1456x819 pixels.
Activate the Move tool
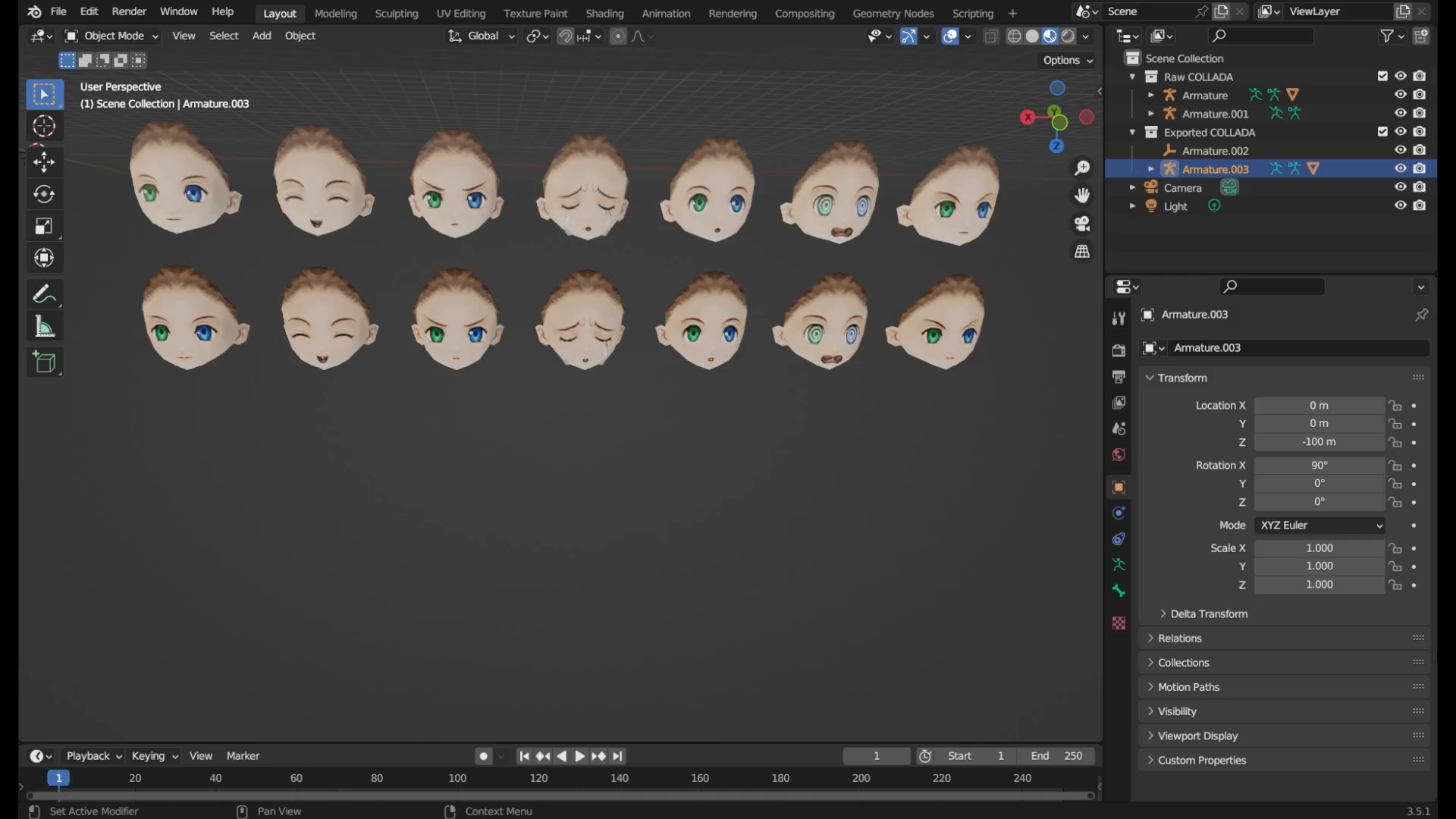(x=44, y=162)
